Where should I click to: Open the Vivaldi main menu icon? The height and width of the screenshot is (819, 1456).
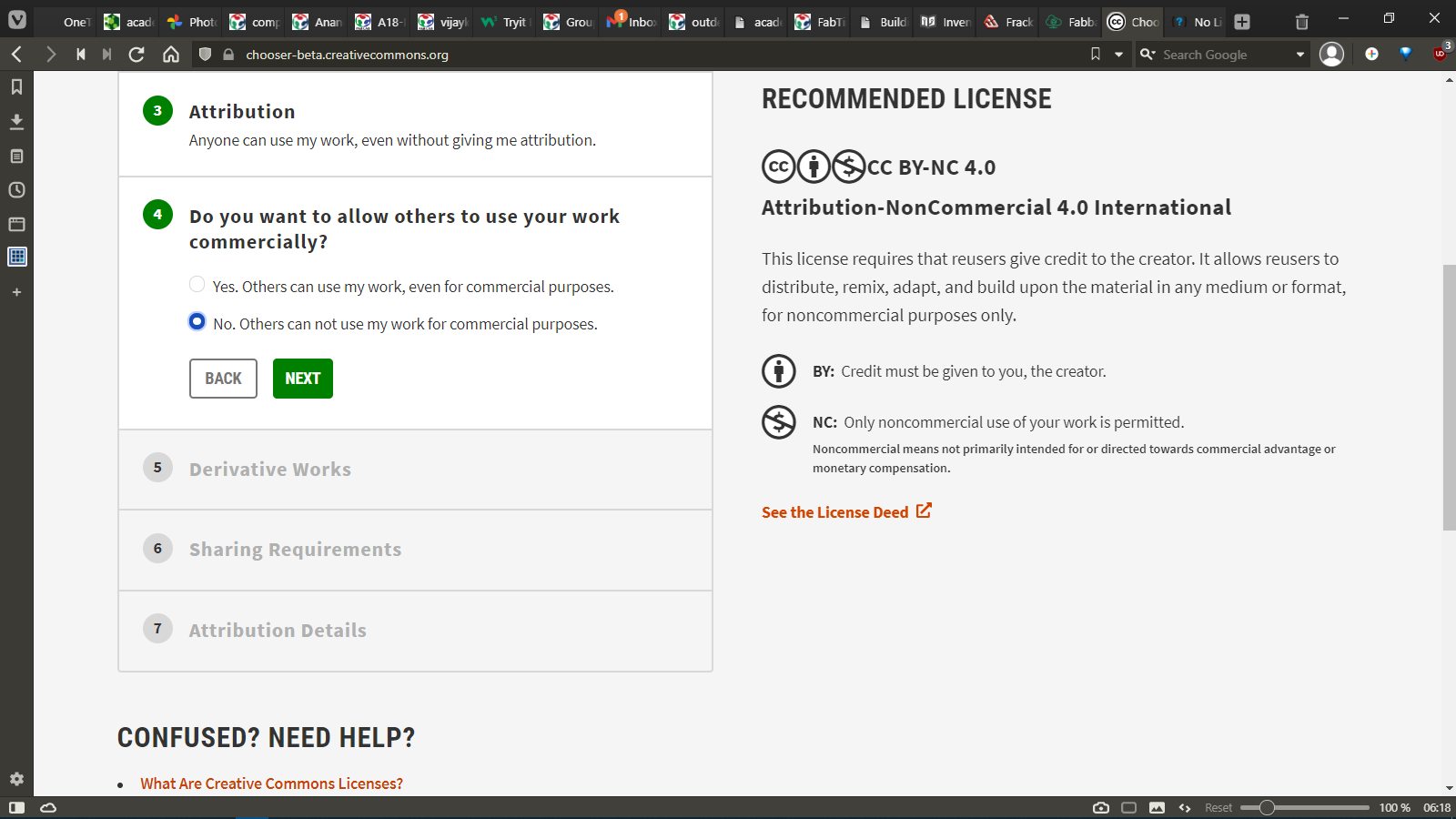(17, 19)
